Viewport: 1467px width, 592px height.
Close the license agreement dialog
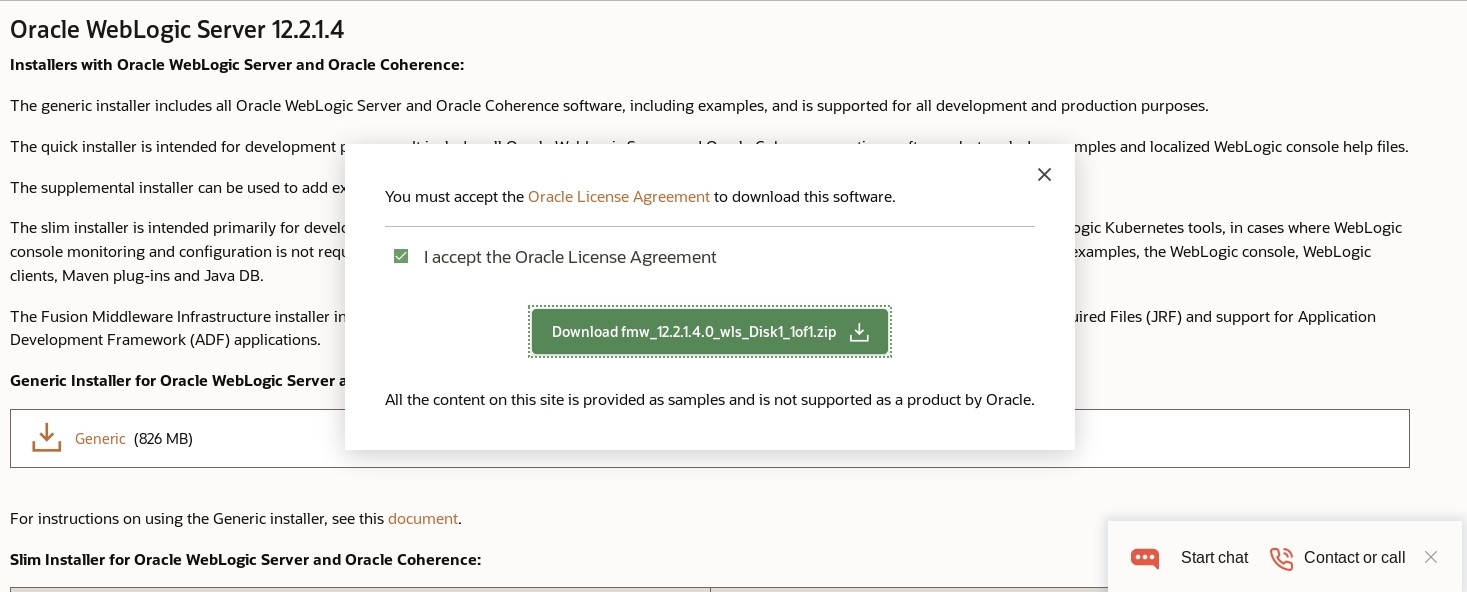[1044, 175]
